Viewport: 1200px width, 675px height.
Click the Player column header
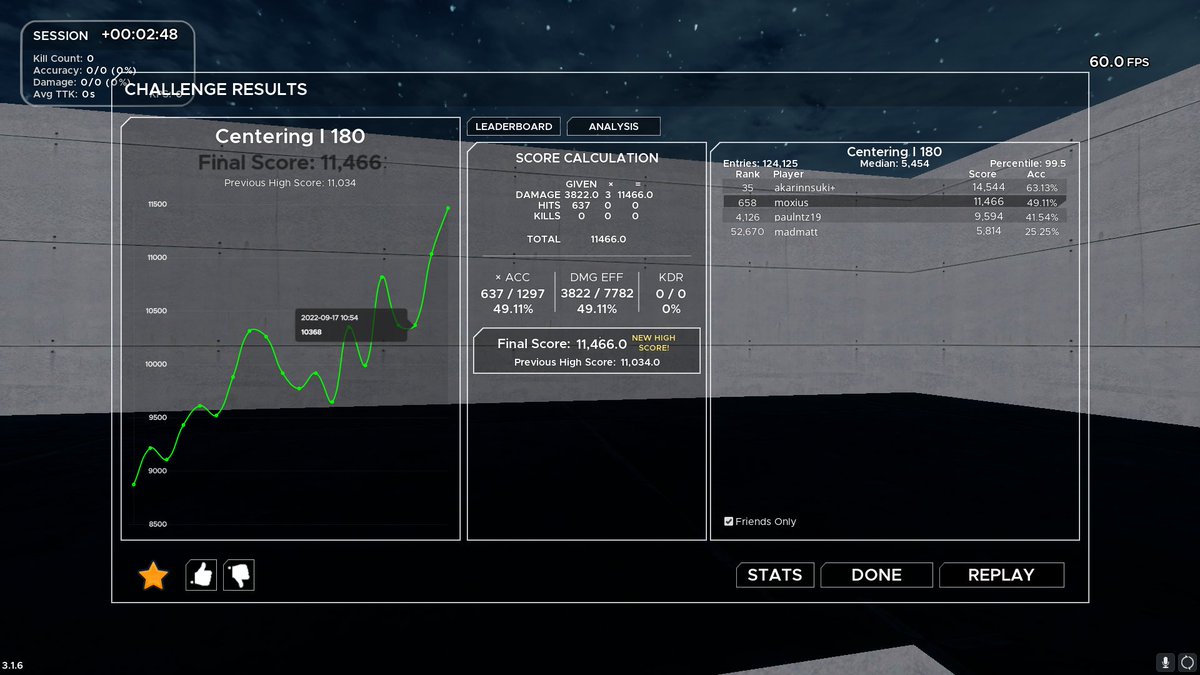coord(788,174)
